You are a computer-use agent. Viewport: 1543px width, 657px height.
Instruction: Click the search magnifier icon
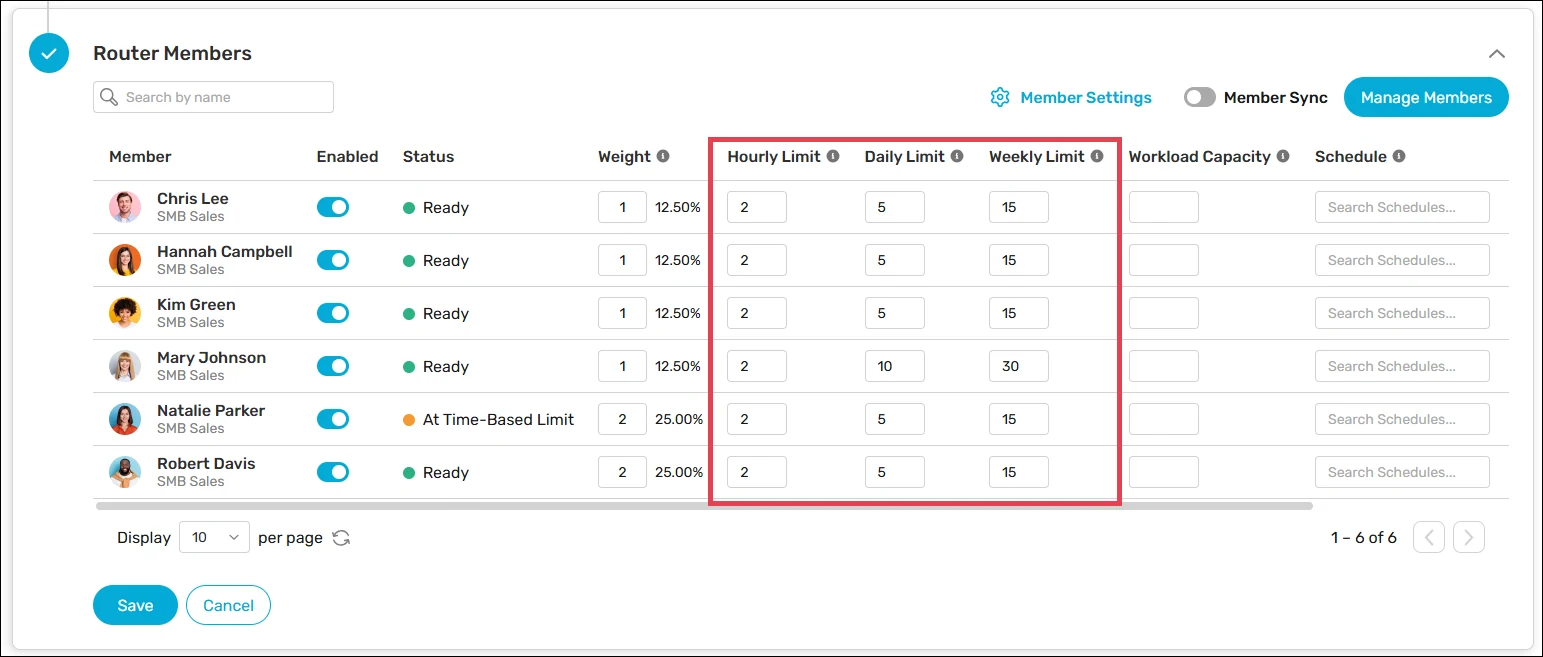[110, 97]
